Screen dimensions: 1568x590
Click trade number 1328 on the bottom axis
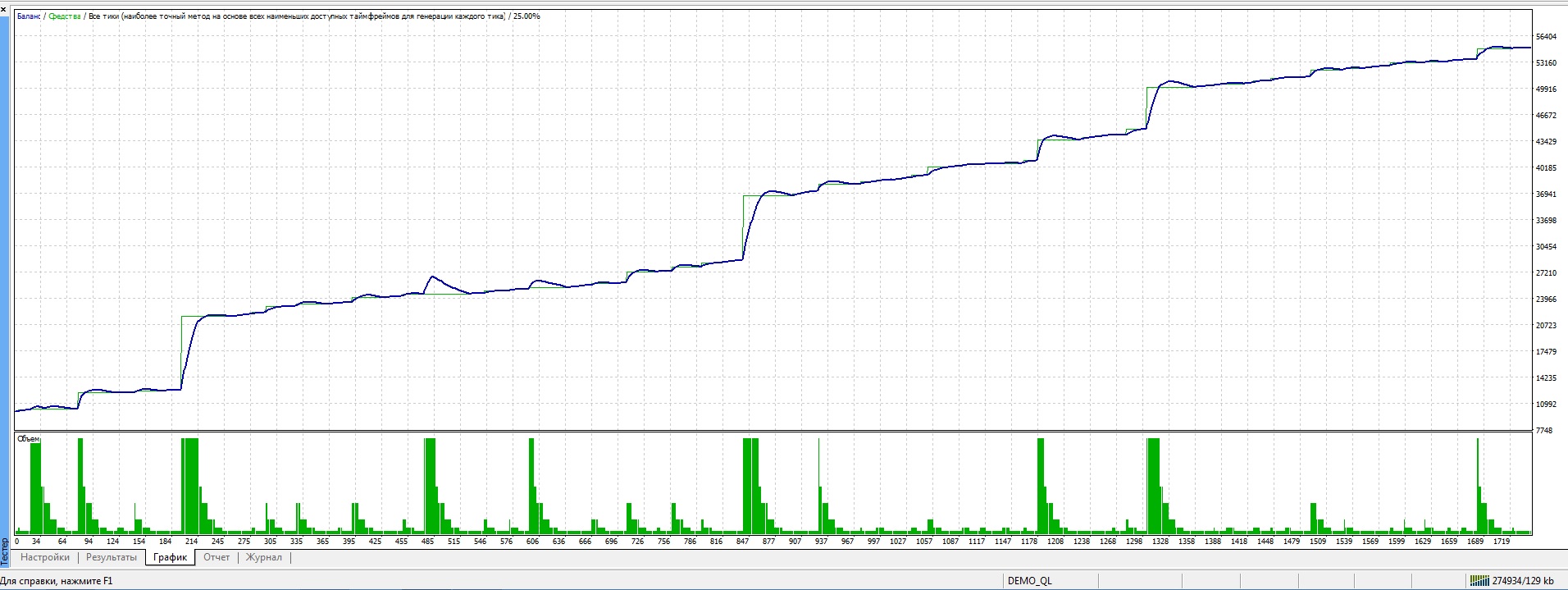pos(1160,542)
